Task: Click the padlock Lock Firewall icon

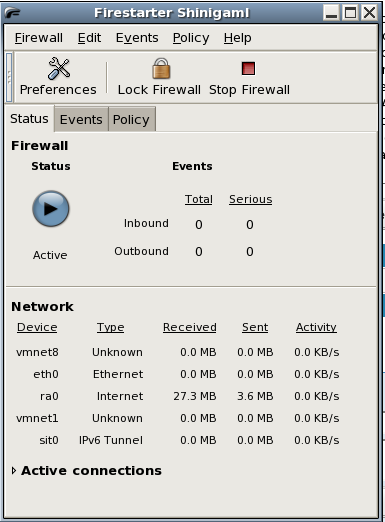Action: click(x=161, y=68)
